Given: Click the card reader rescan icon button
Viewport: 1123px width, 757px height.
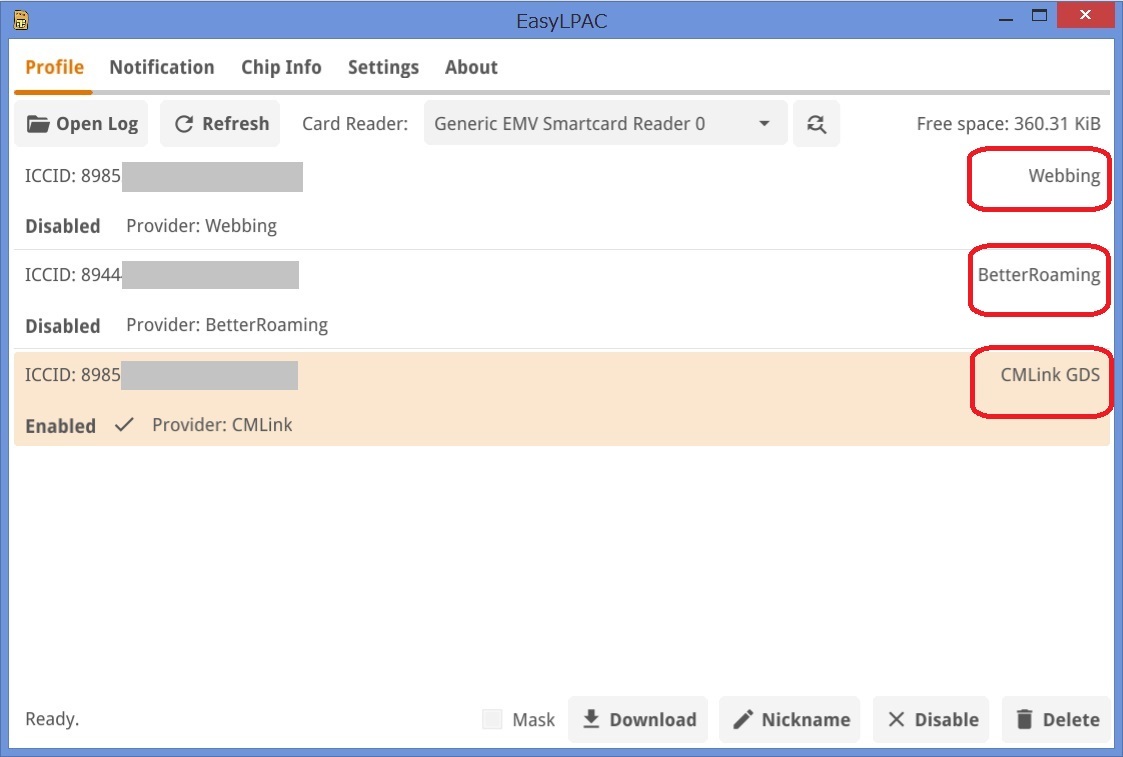Looking at the screenshot, I should 816,124.
